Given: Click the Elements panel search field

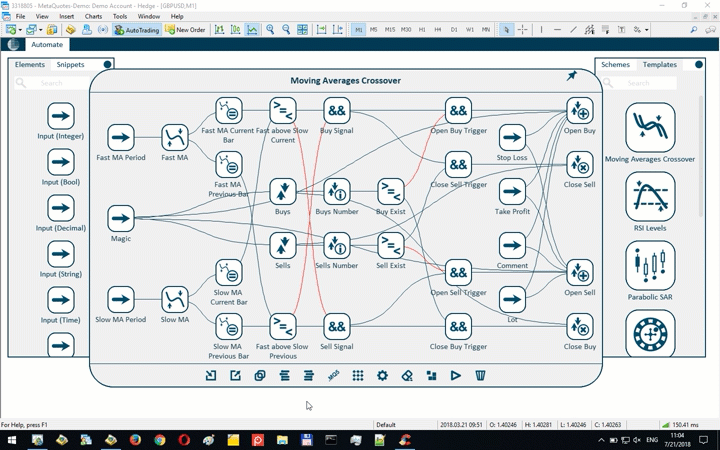Looking at the screenshot, I should point(51,83).
